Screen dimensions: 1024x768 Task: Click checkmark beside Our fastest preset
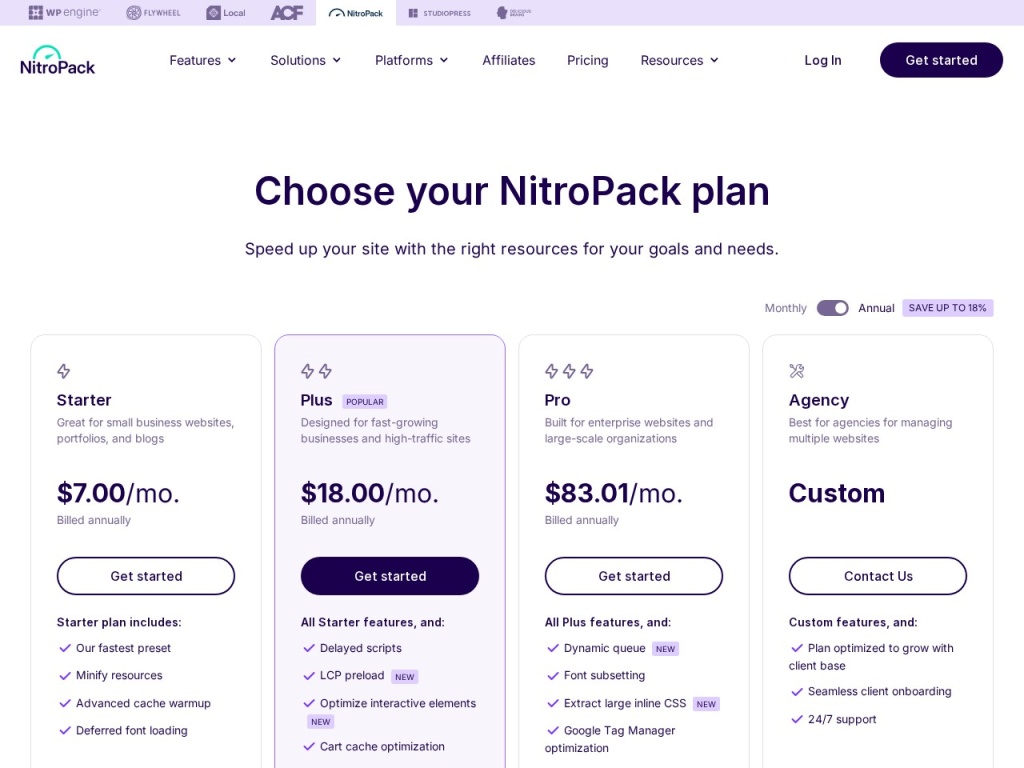(x=65, y=648)
